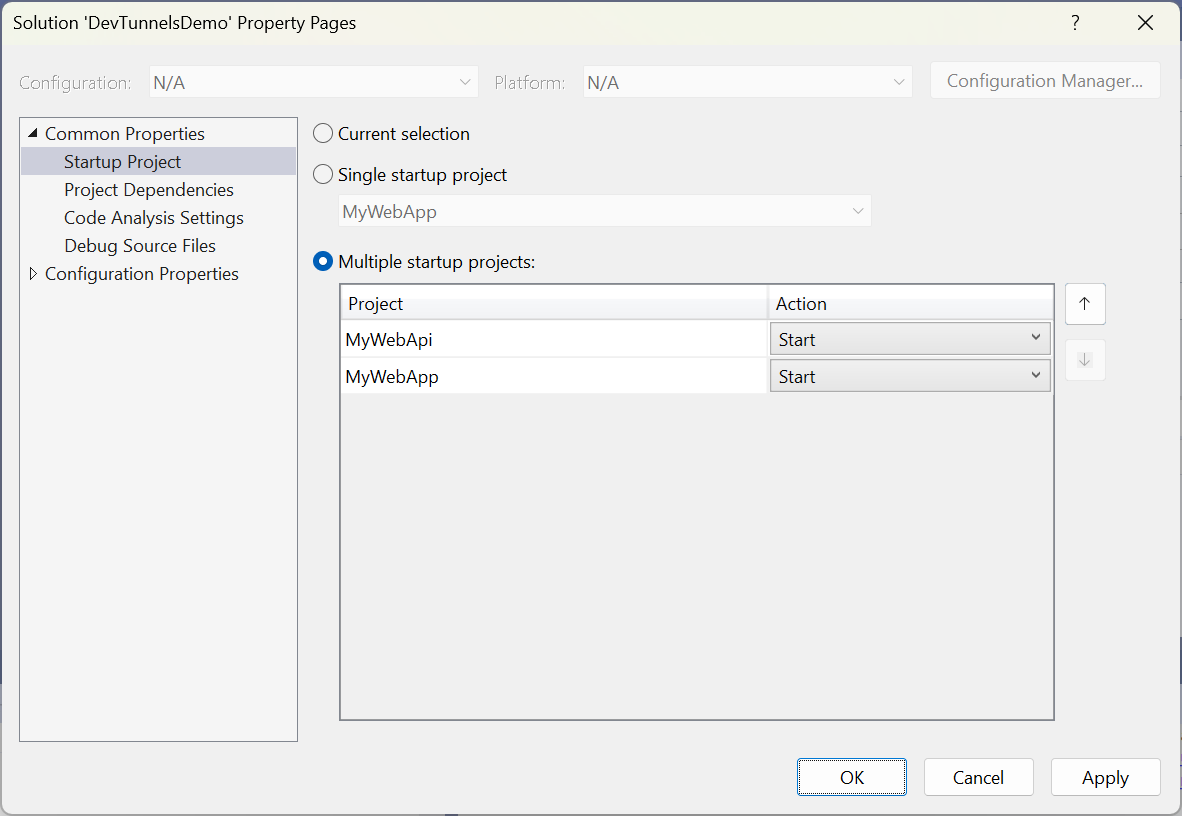
Task: Apply the changes with the Apply button
Action: click(1105, 777)
